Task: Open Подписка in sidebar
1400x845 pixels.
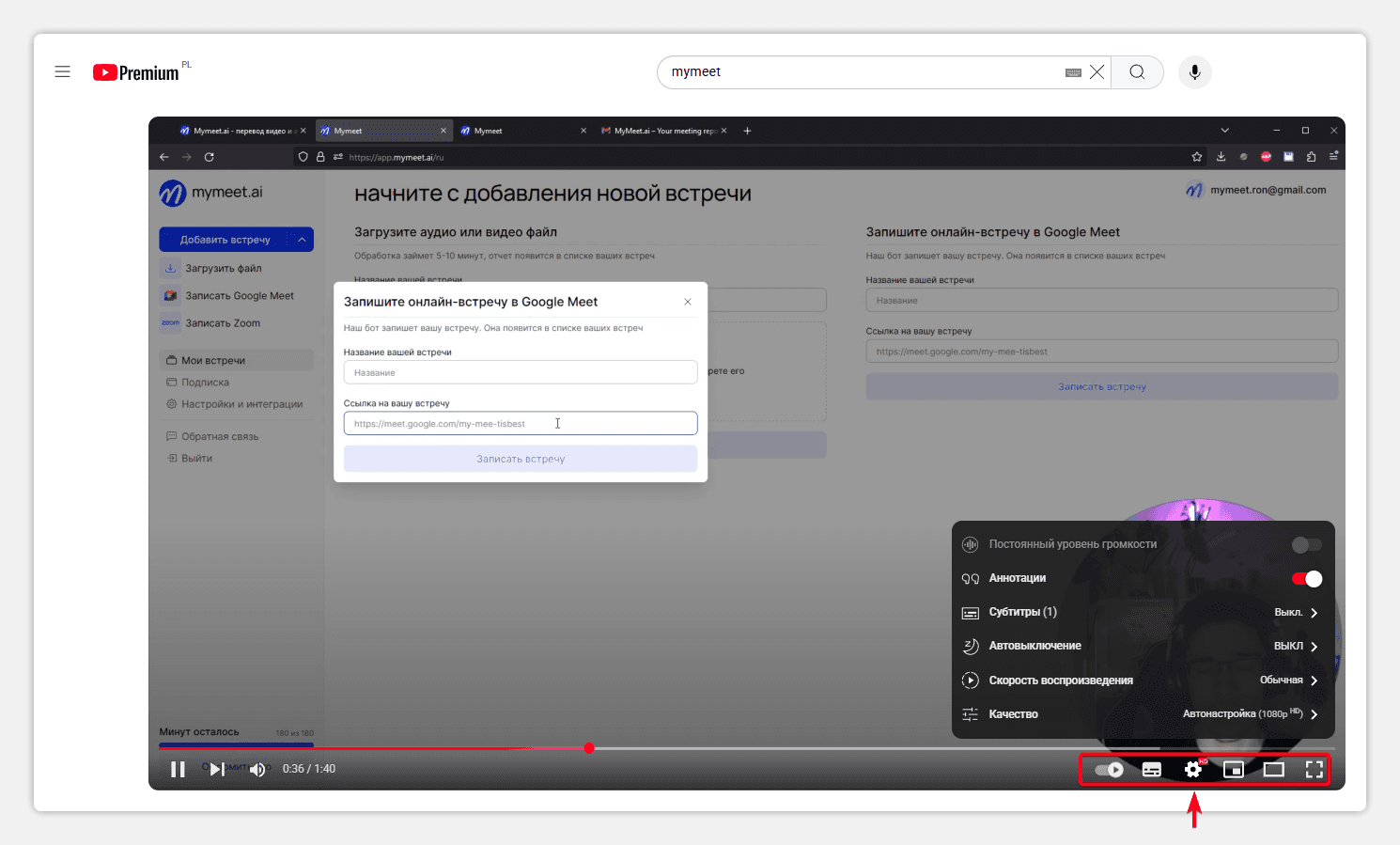Action: click(205, 383)
